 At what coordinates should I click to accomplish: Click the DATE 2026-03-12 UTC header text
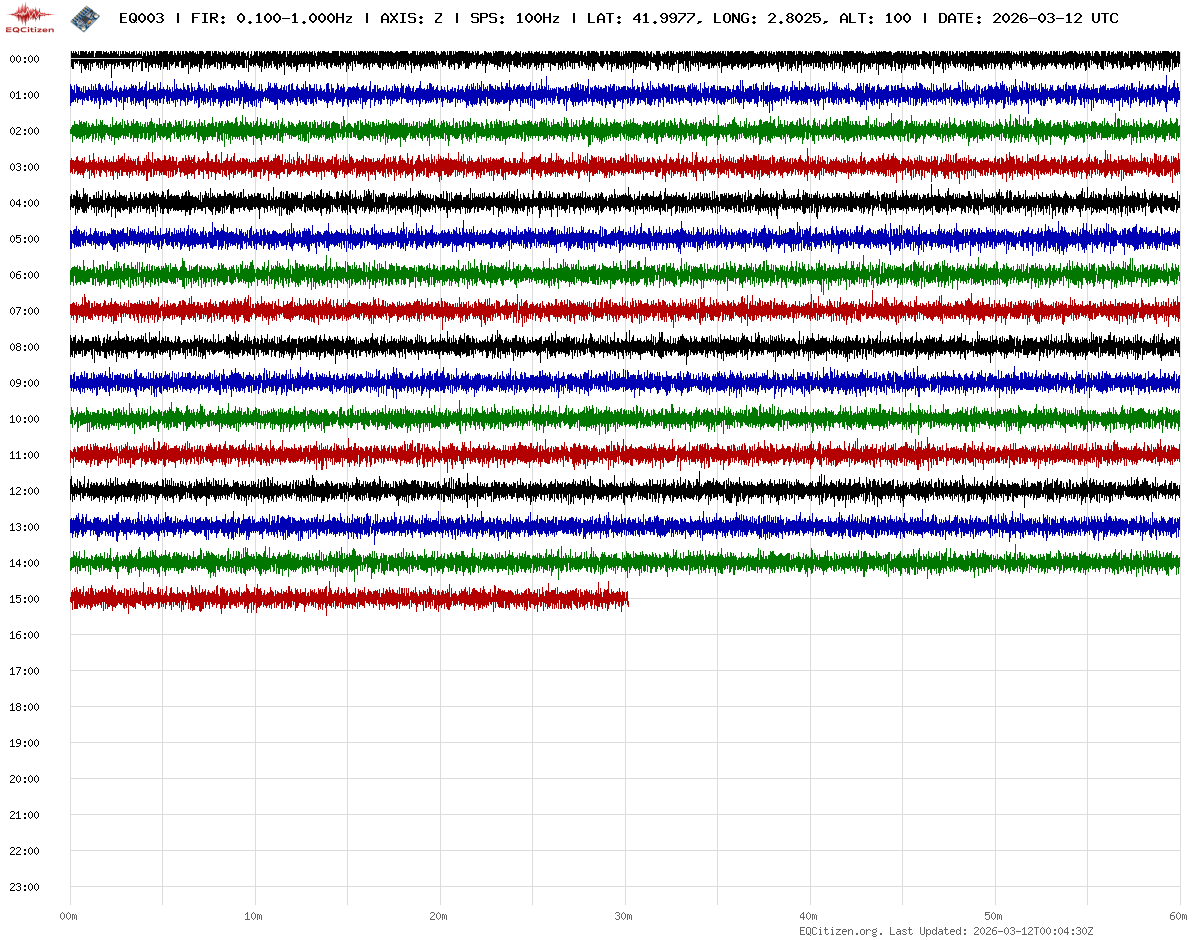click(x=1028, y=18)
